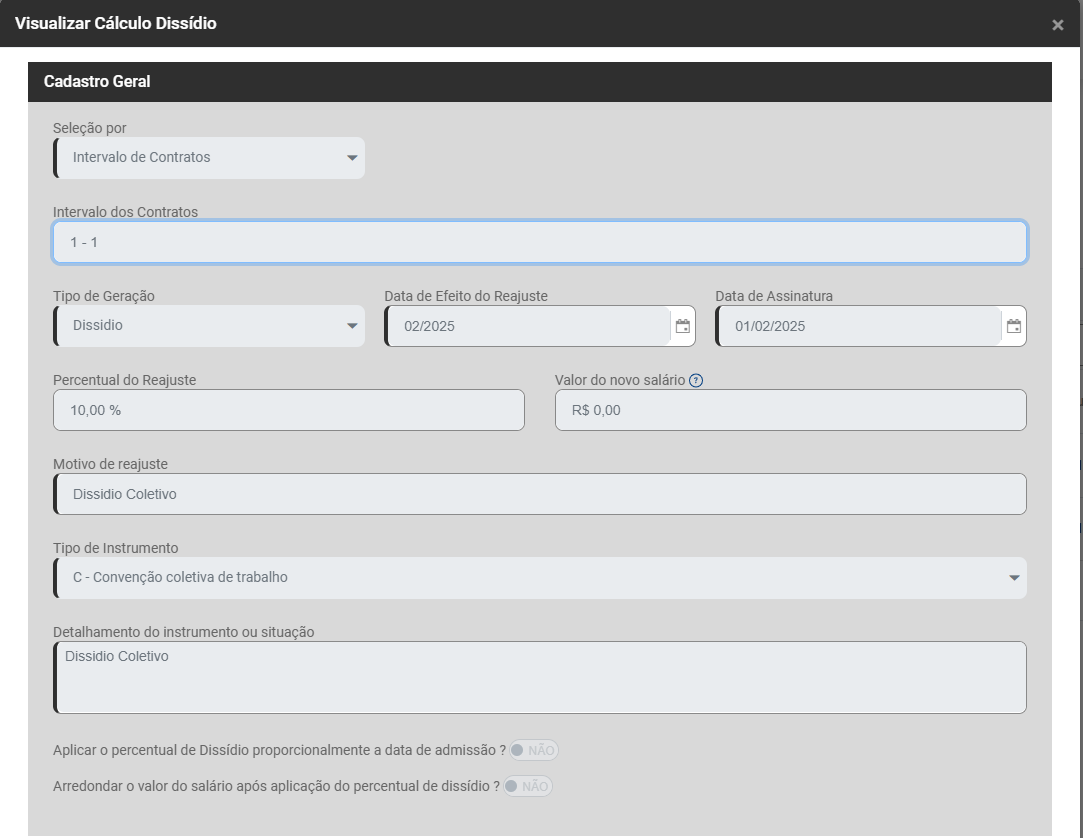Toggle proportional dissídio by admission date switch
Screen dimensions: 1083x838
[x=533, y=750]
